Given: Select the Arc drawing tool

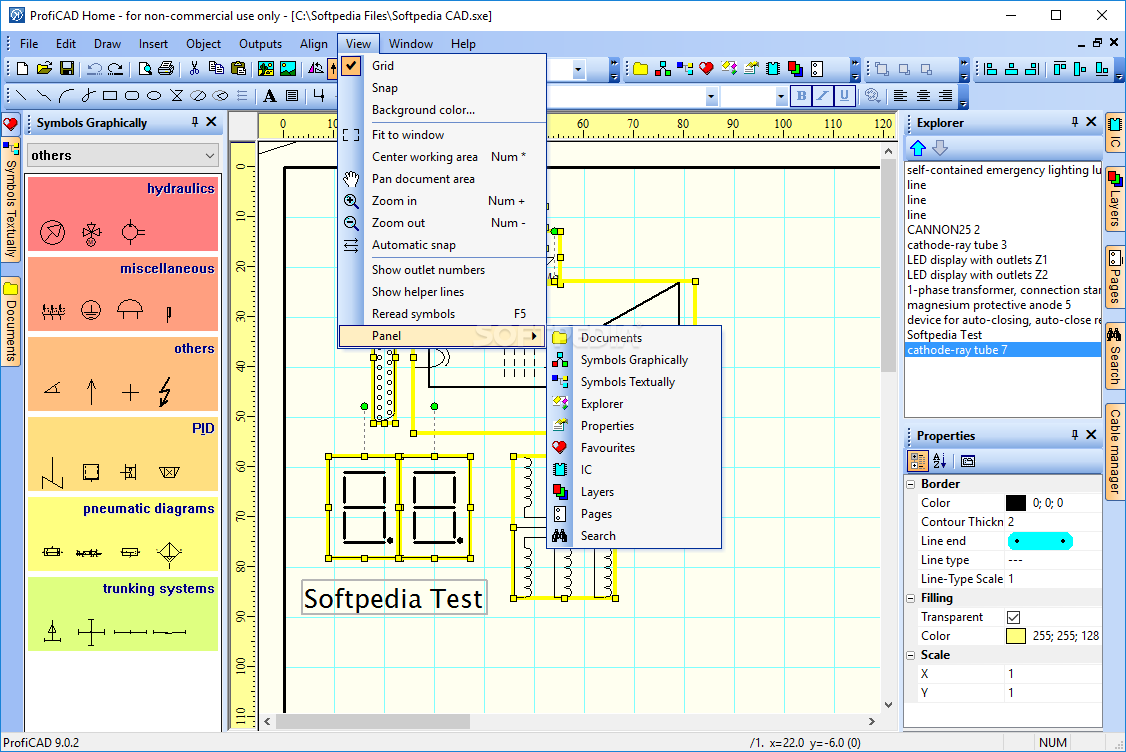Looking at the screenshot, I should click(x=66, y=96).
